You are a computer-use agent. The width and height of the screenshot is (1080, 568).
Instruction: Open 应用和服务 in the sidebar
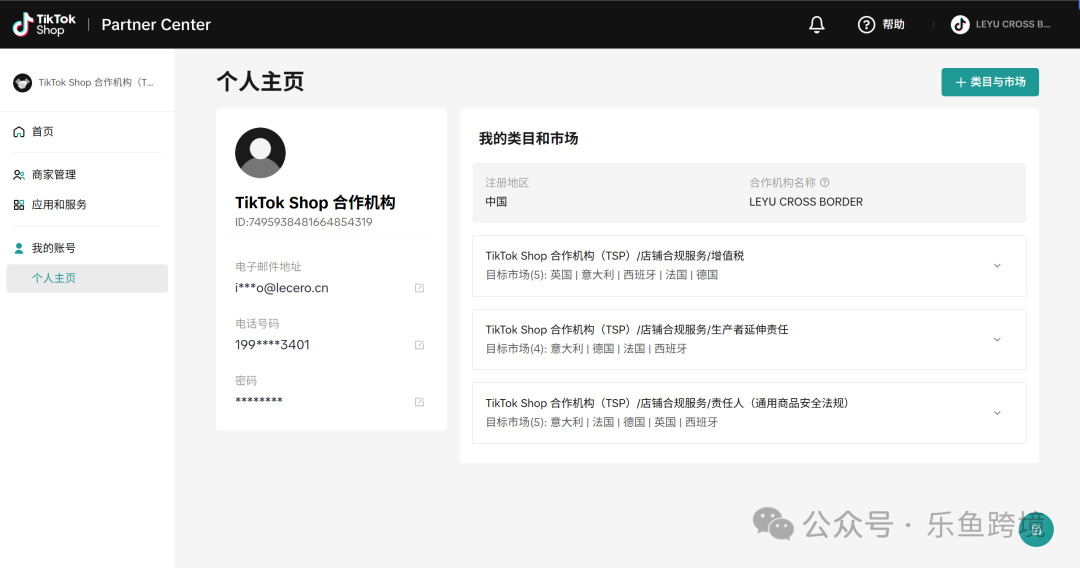click(59, 204)
